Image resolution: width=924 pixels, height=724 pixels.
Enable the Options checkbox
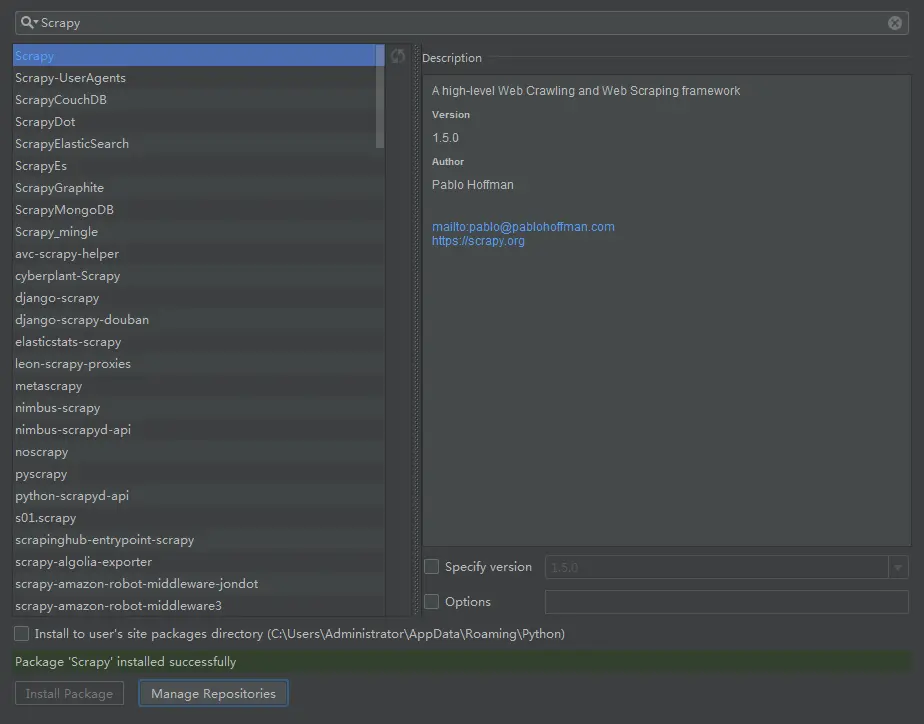[431, 601]
